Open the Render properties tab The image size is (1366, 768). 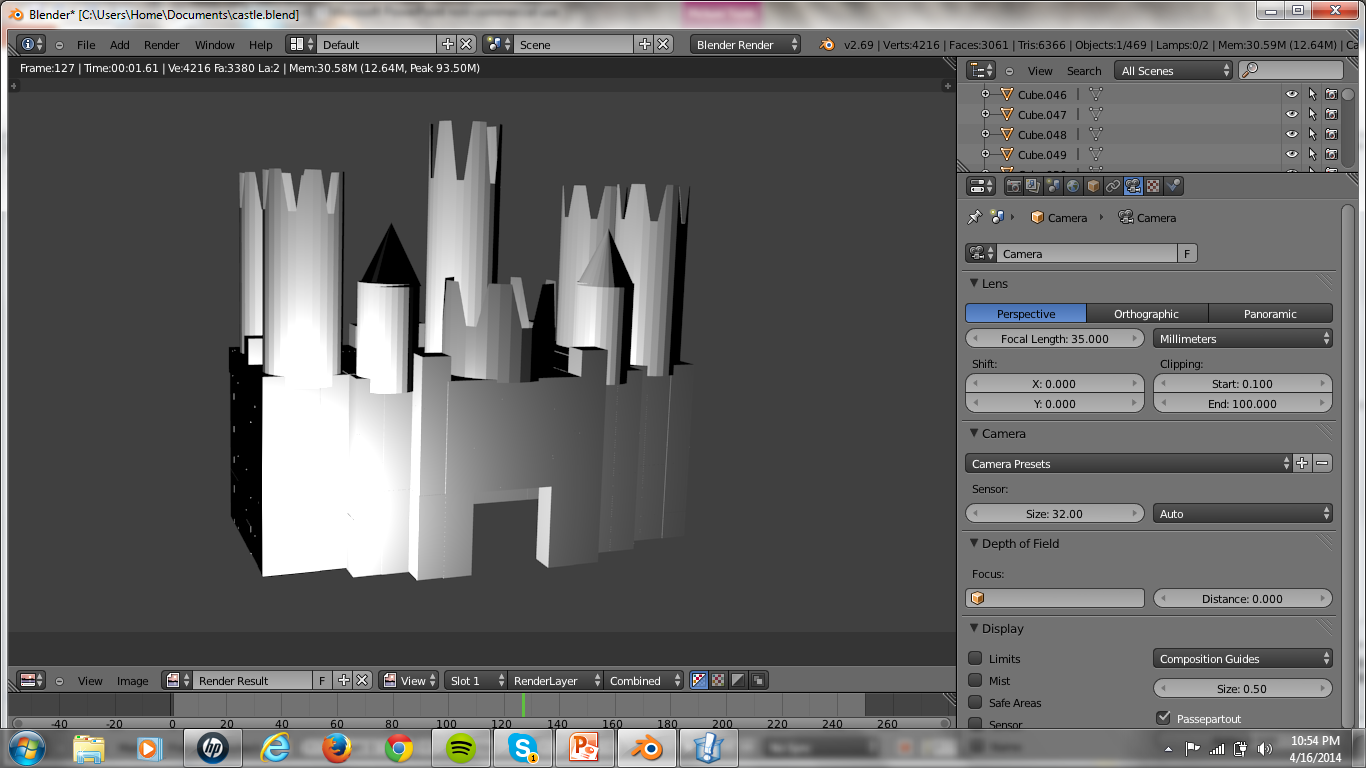click(x=1014, y=186)
